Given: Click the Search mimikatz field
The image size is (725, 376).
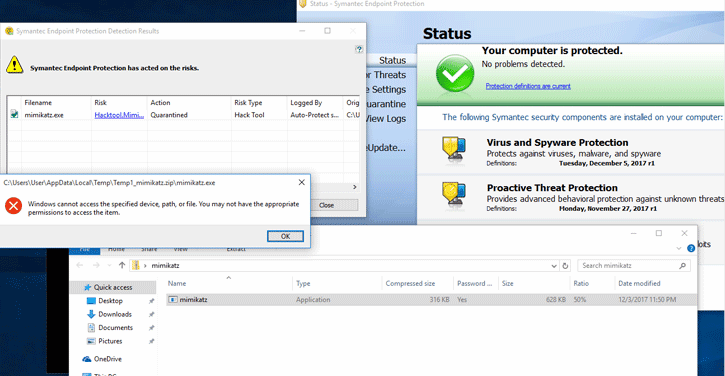Looking at the screenshot, I should 629,265.
